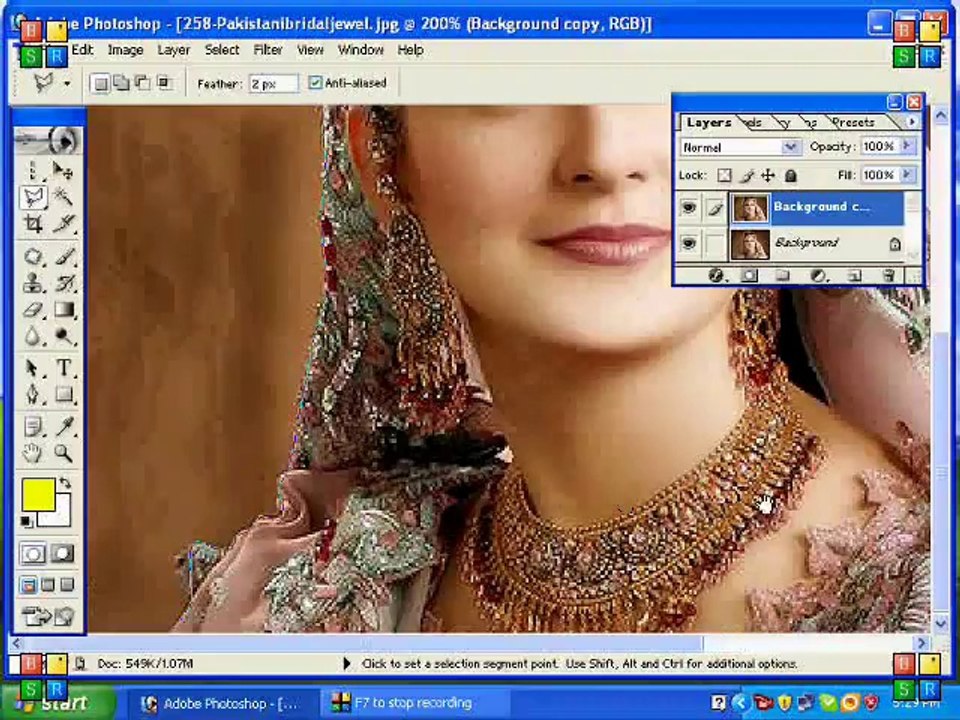
Task: Select the Eyedropper tool
Action: (x=64, y=426)
